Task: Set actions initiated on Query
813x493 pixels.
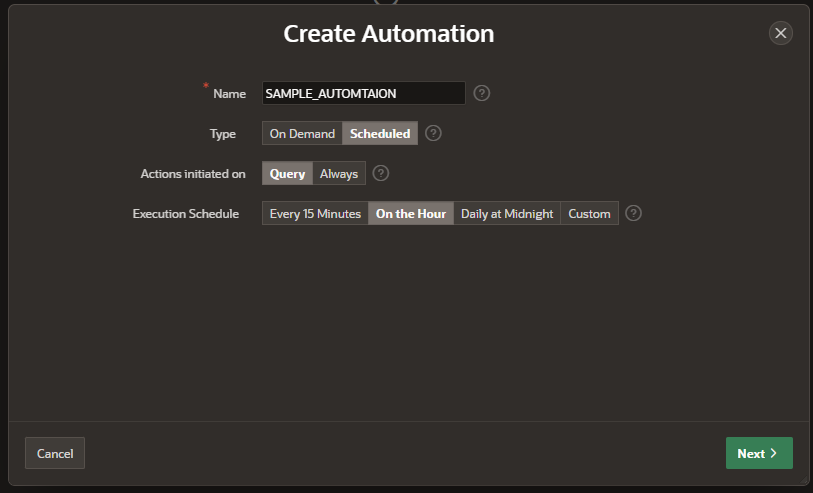Action: click(x=287, y=173)
